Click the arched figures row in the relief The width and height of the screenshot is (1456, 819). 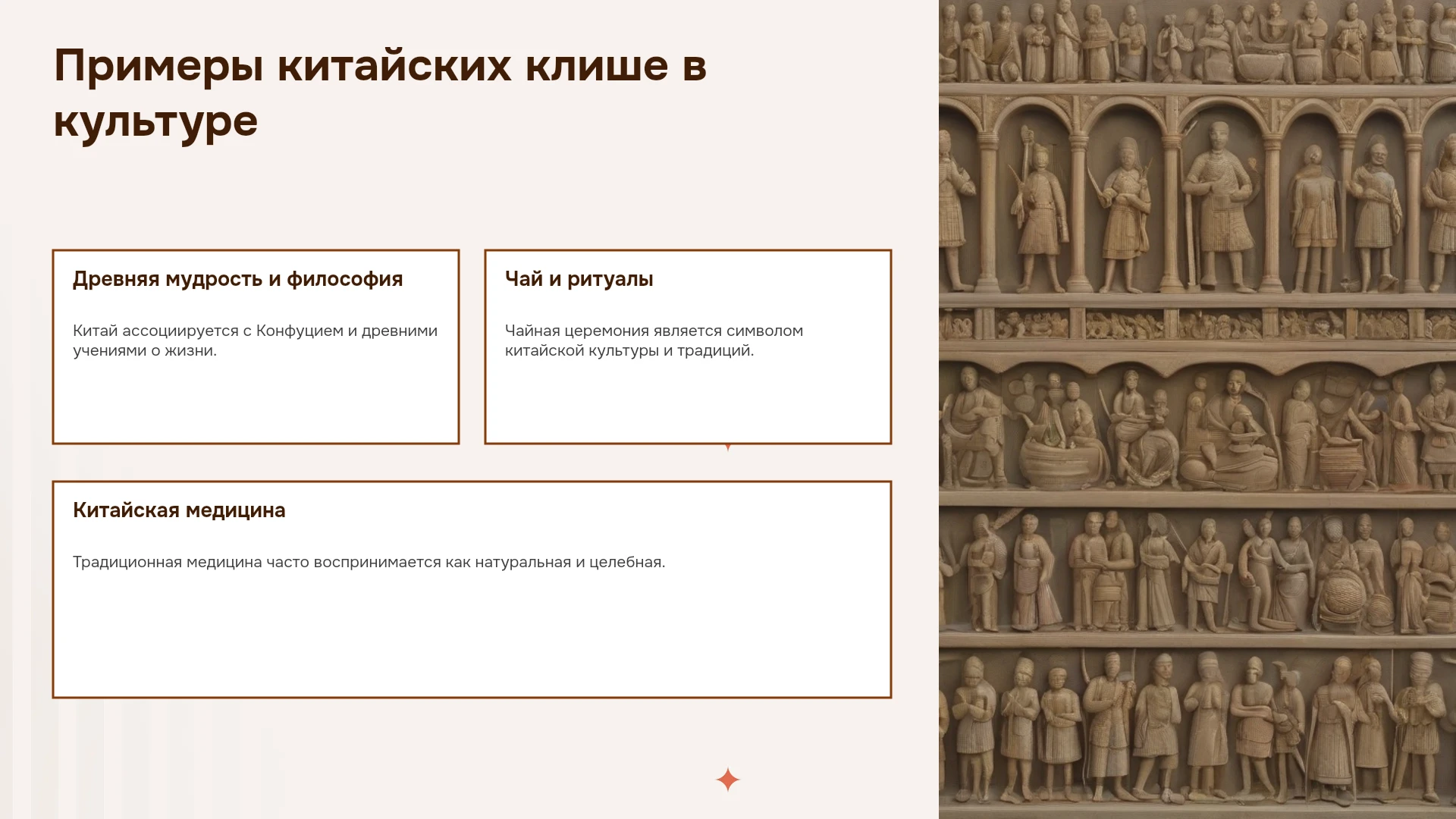(1197, 197)
